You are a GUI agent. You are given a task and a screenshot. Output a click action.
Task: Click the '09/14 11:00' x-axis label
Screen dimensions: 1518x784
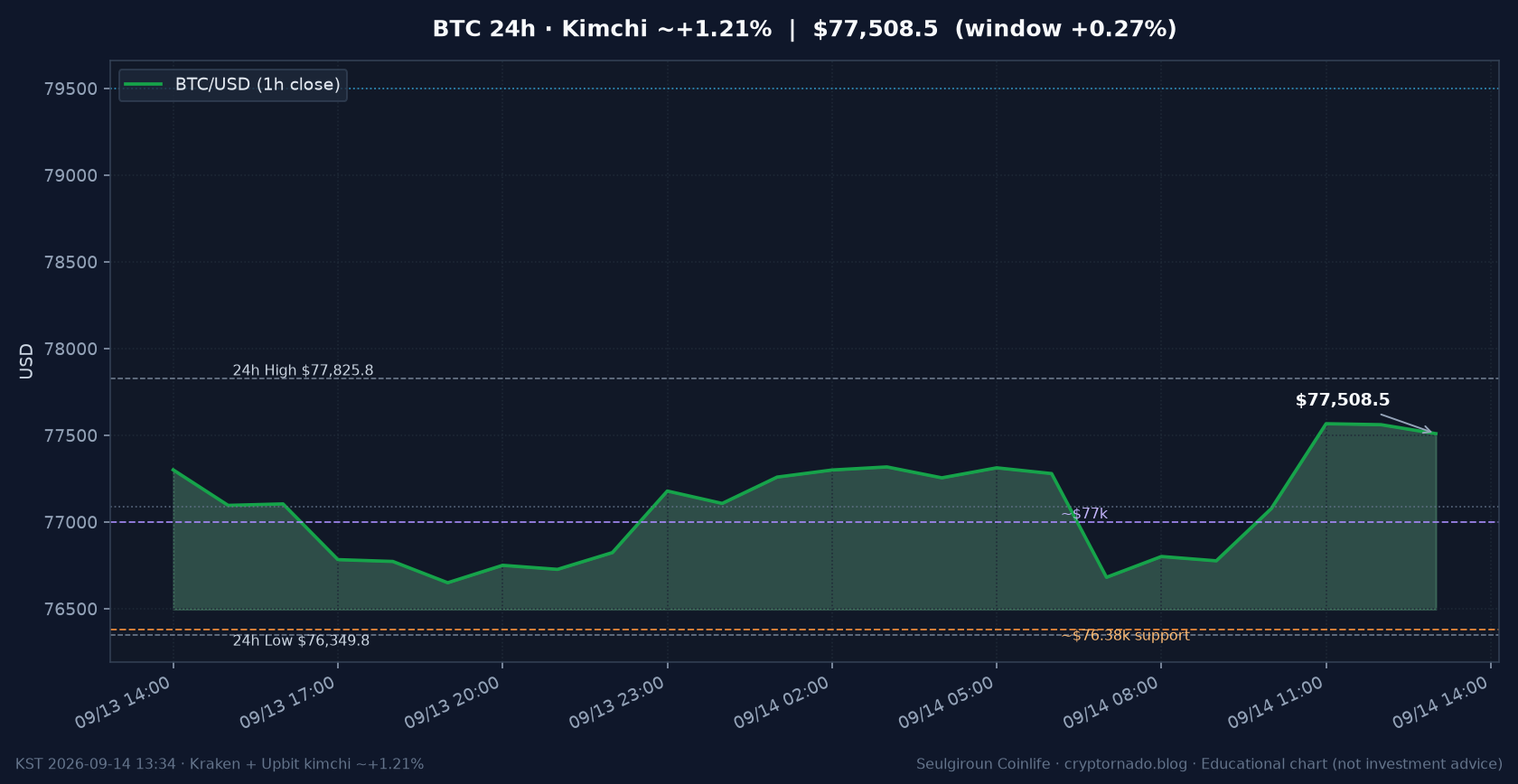[x=1276, y=703]
